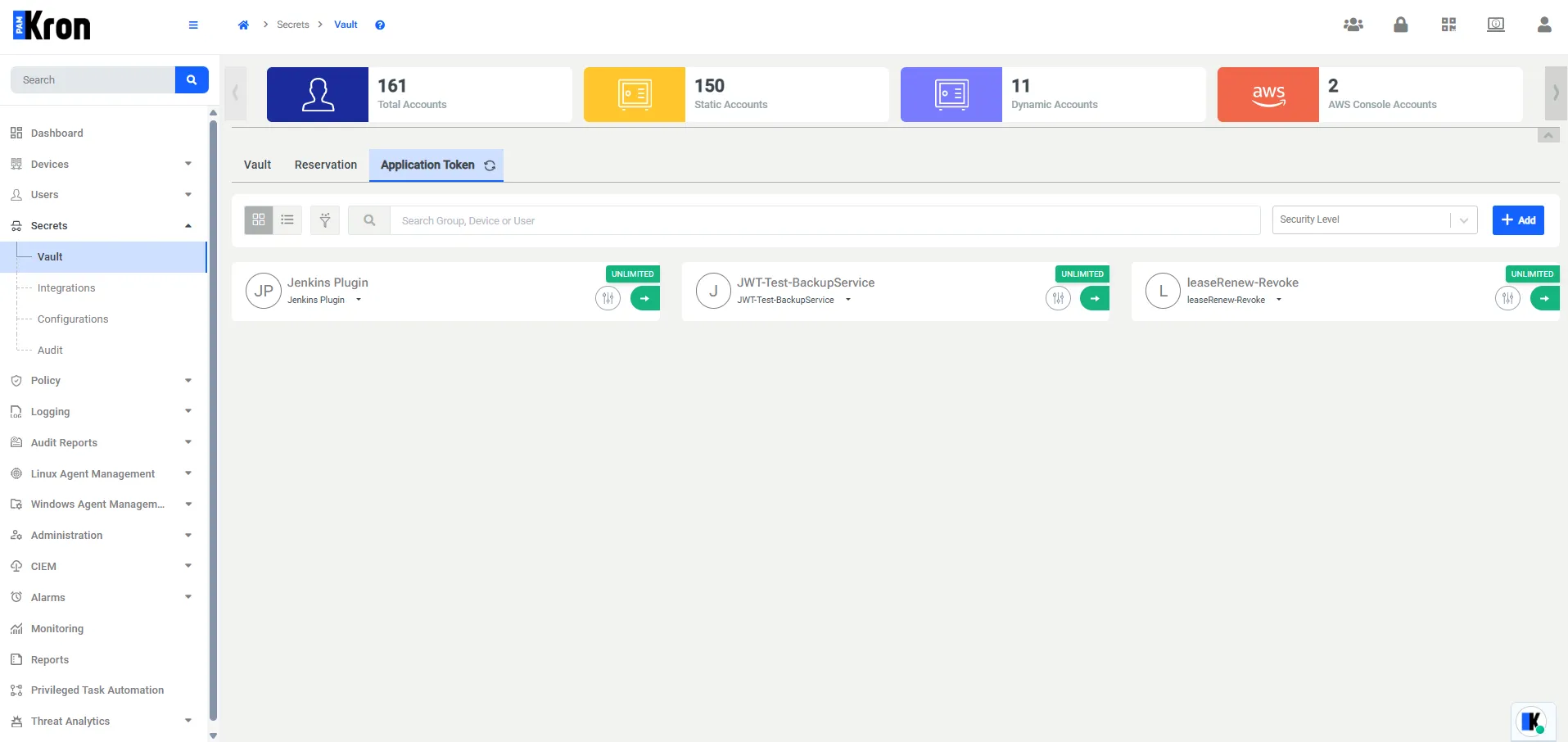Open the user groups icon in header
The width and height of the screenshot is (1568, 742).
click(1353, 25)
